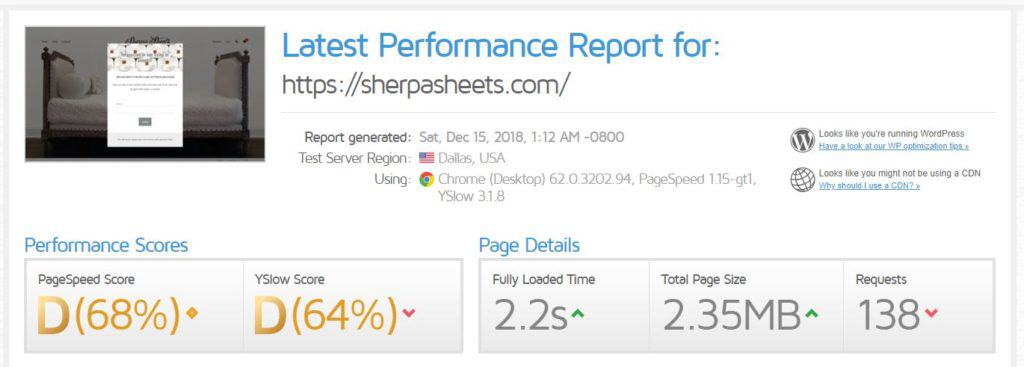Click the Fully Loaded Time up arrow
This screenshot has width=1024, height=367.
577,314
